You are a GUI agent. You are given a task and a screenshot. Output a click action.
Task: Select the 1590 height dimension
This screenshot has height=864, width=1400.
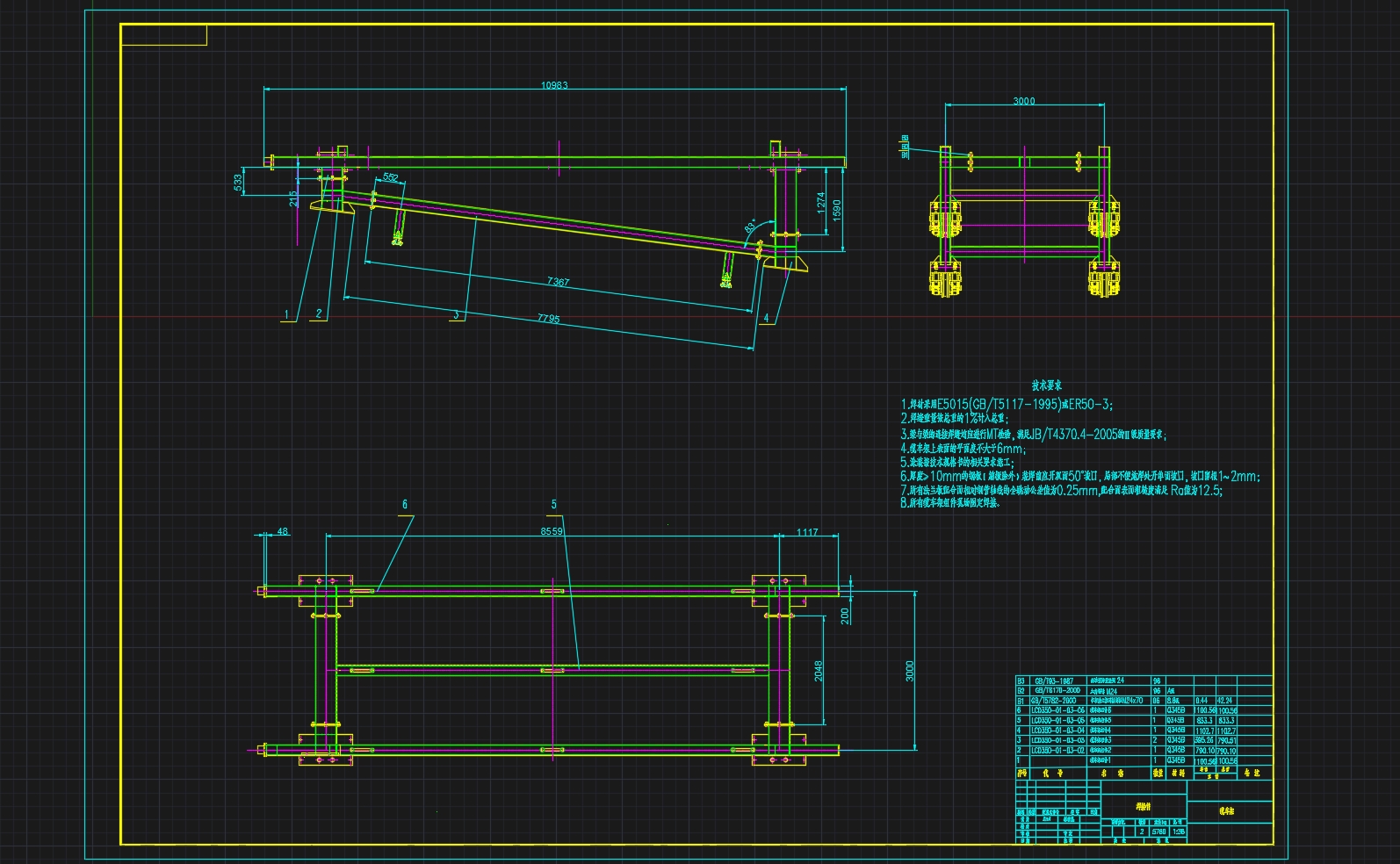(x=837, y=211)
